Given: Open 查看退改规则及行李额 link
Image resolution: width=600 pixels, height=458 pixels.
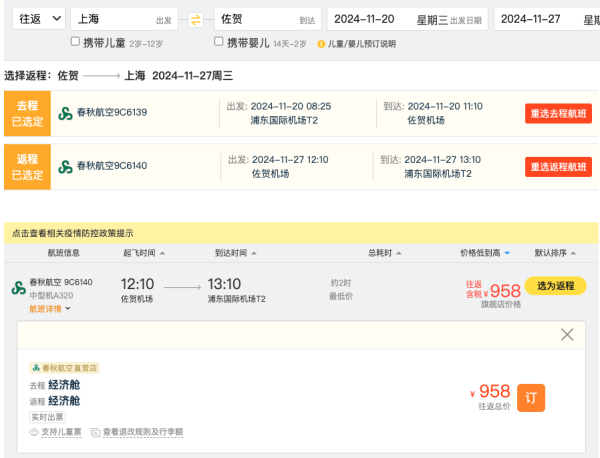Looking at the screenshot, I should [143, 432].
